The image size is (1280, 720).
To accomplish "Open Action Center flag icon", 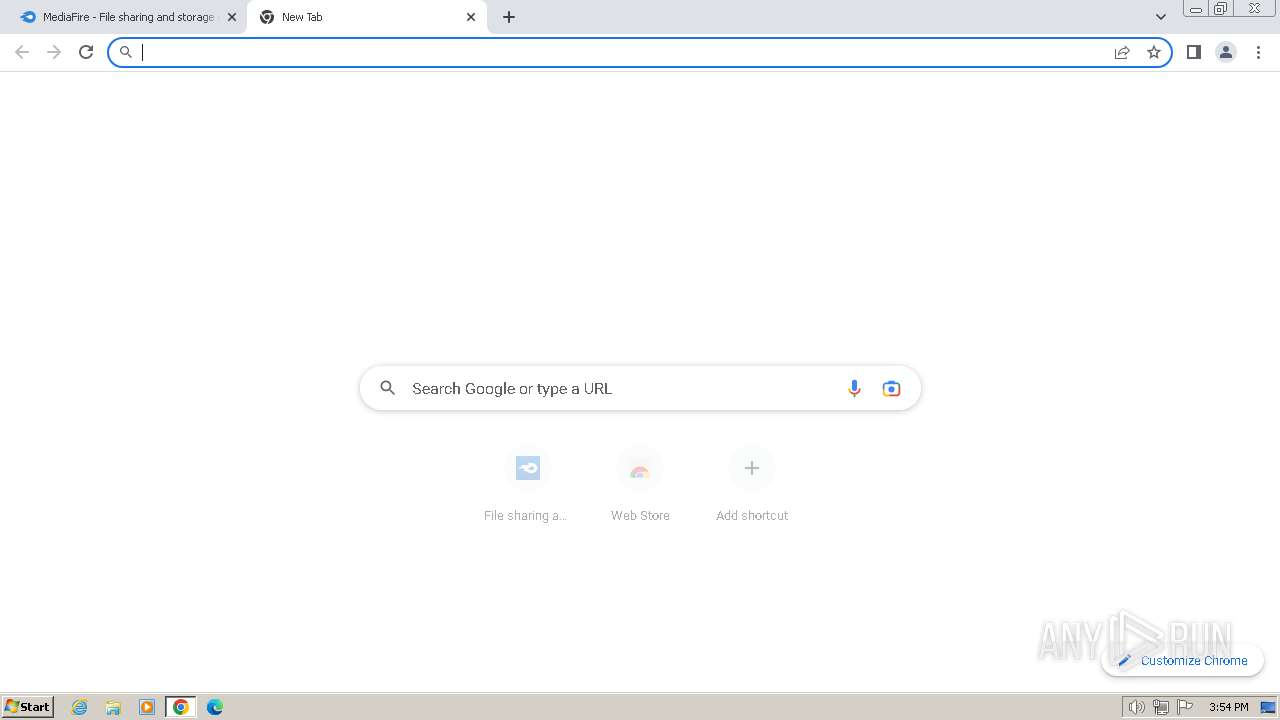I will coord(1185,707).
